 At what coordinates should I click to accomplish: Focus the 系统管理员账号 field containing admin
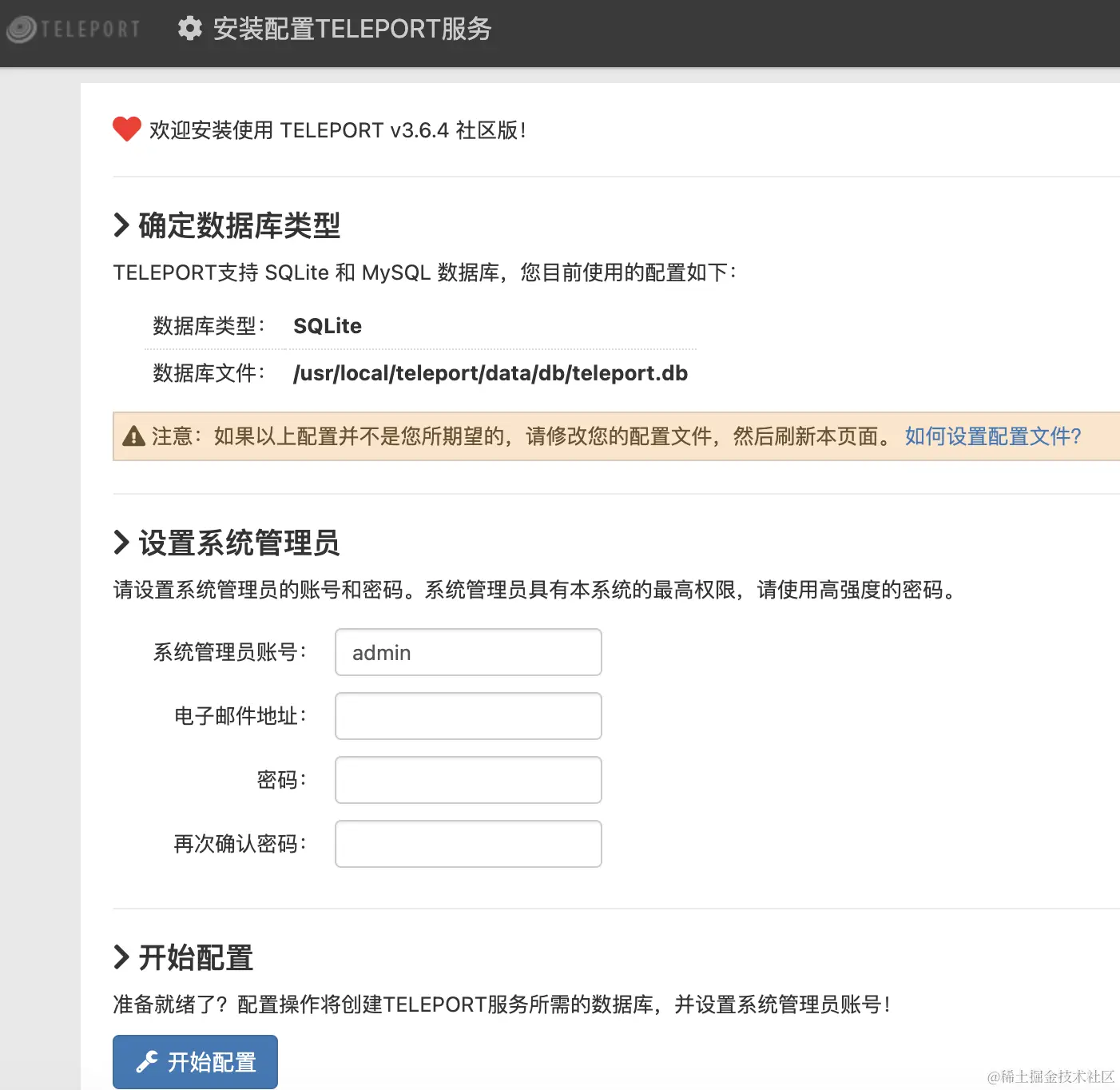468,652
